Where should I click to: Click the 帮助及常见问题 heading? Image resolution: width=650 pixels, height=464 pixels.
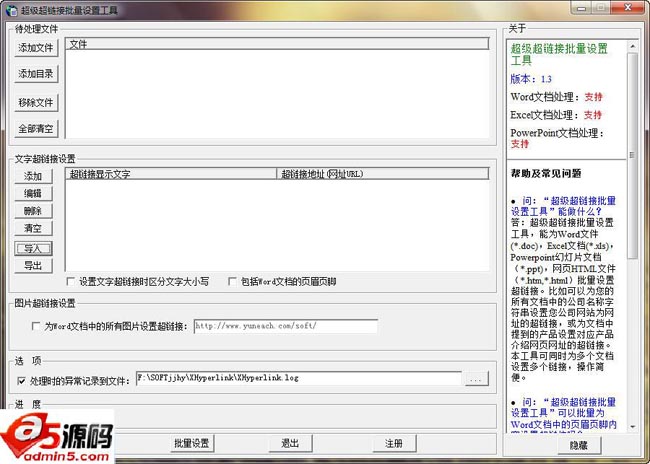[546, 173]
